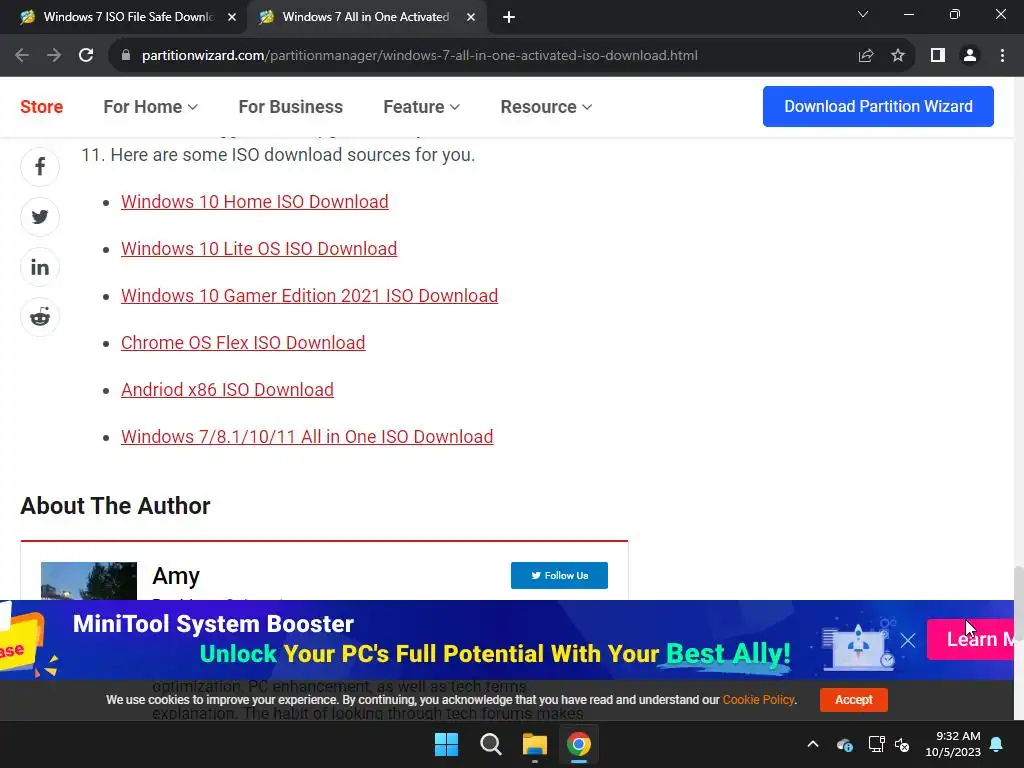Open notifications bell icon
Image resolution: width=1024 pixels, height=768 pixels.
click(x=997, y=744)
